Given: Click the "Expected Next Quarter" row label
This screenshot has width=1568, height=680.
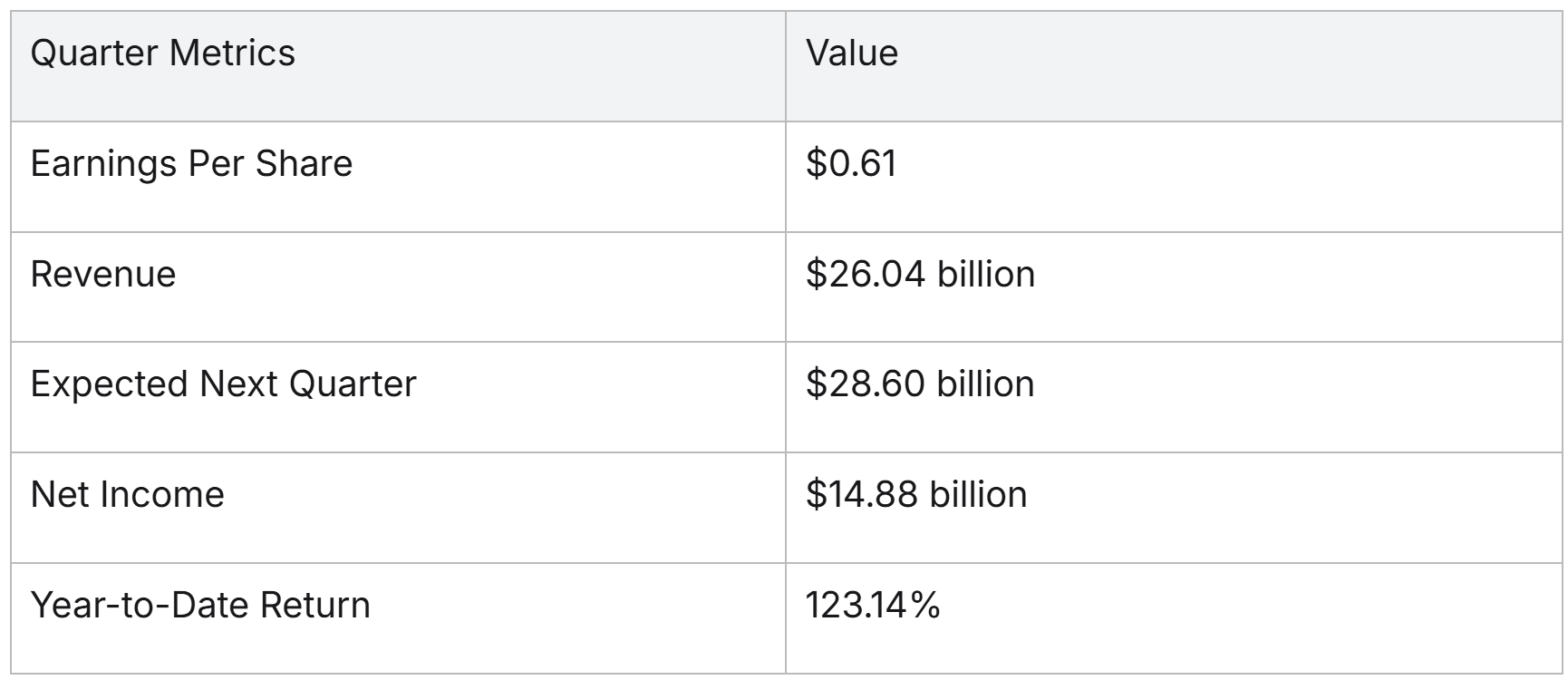Looking at the screenshot, I should coord(223,384).
